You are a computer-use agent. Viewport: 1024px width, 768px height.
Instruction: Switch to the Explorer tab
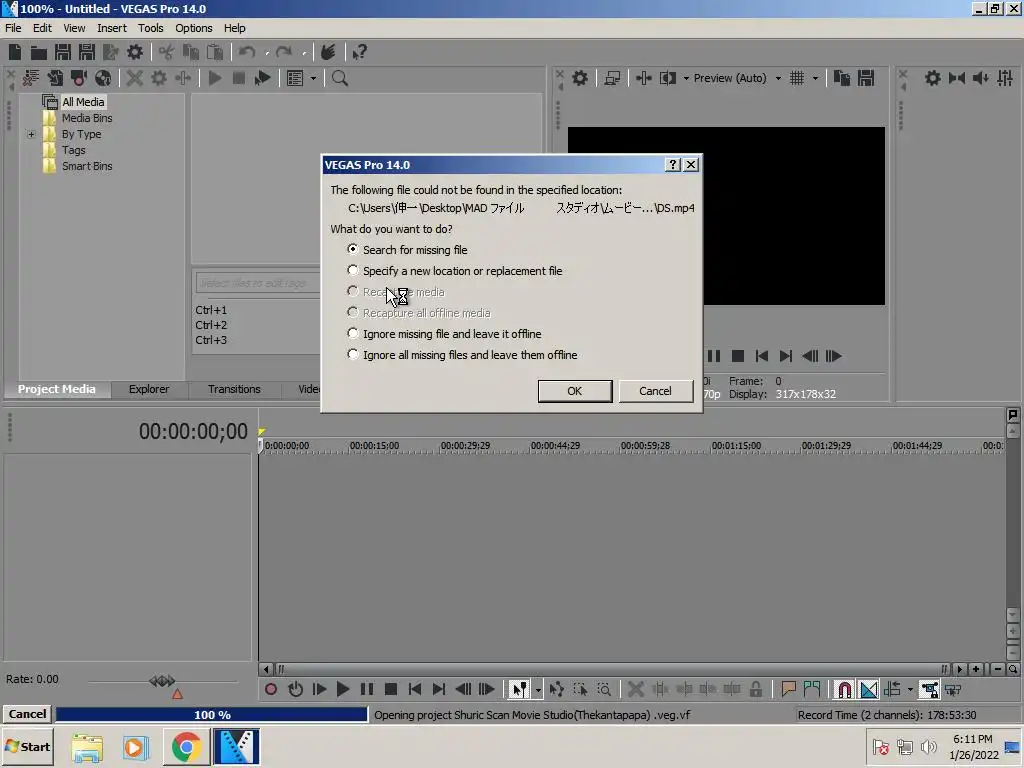149,389
